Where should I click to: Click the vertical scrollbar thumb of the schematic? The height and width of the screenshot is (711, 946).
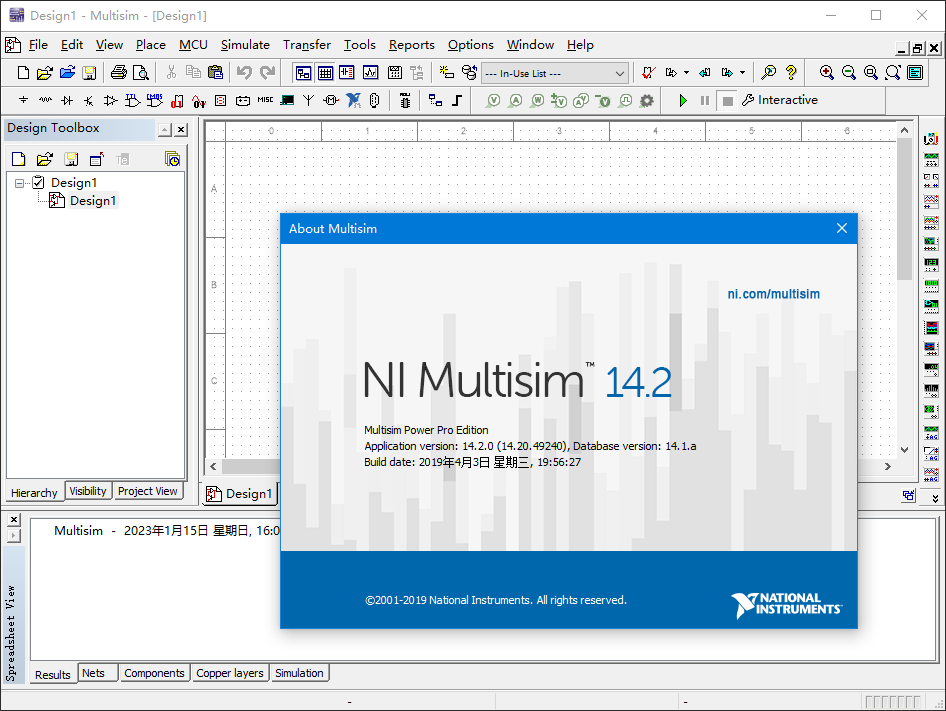(x=904, y=209)
